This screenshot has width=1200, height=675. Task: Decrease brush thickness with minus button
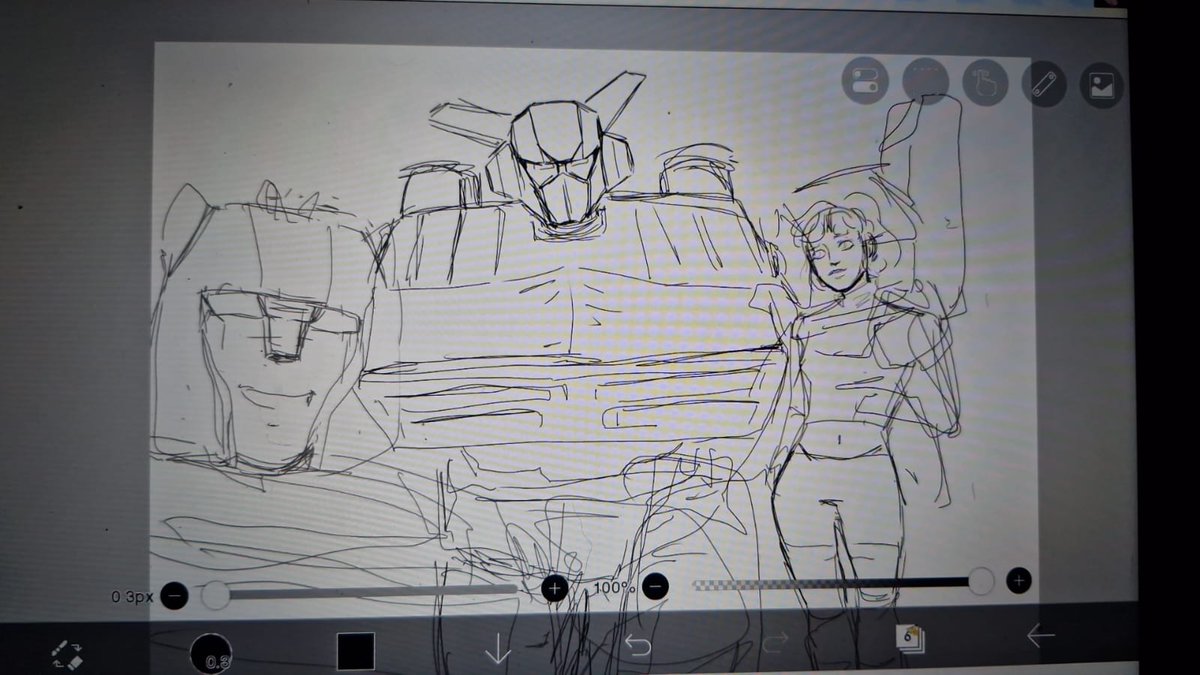point(174,596)
